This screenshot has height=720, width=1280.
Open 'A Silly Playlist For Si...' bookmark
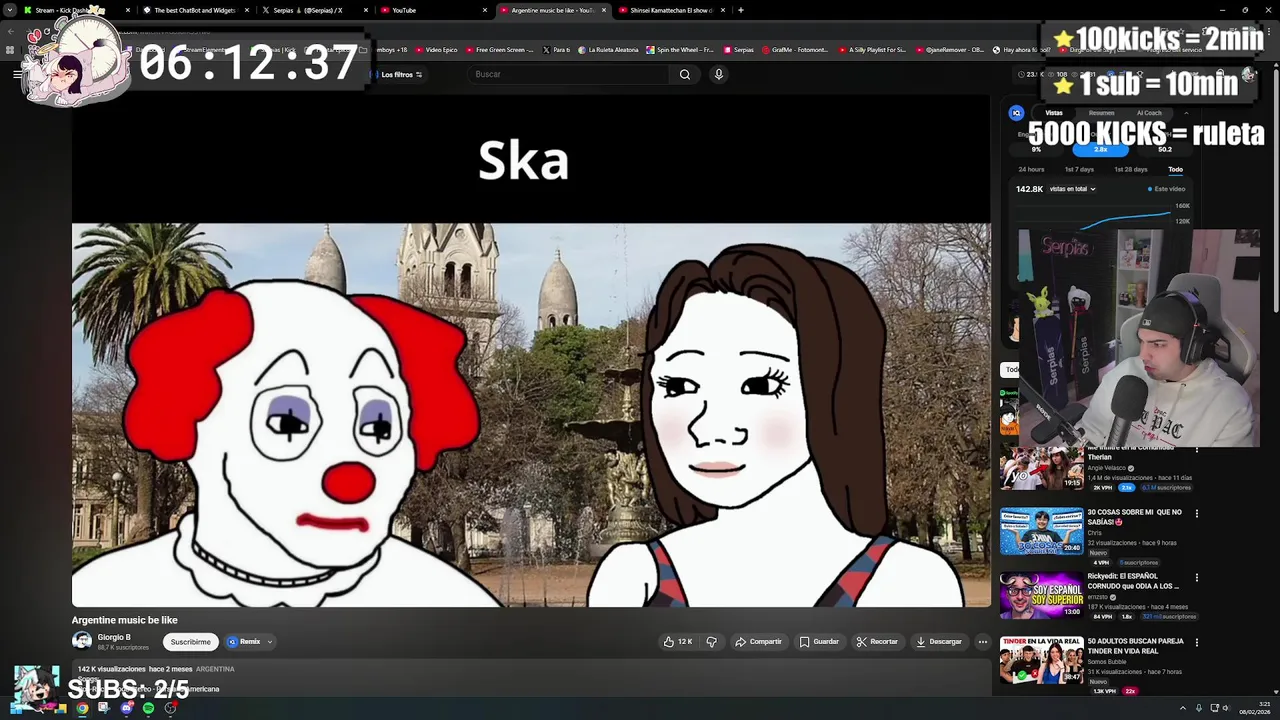tap(873, 50)
